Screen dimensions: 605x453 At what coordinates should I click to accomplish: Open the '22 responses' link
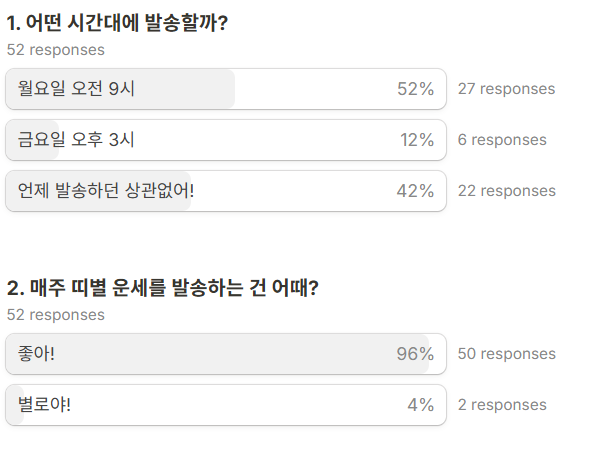pyautogui.click(x=506, y=191)
